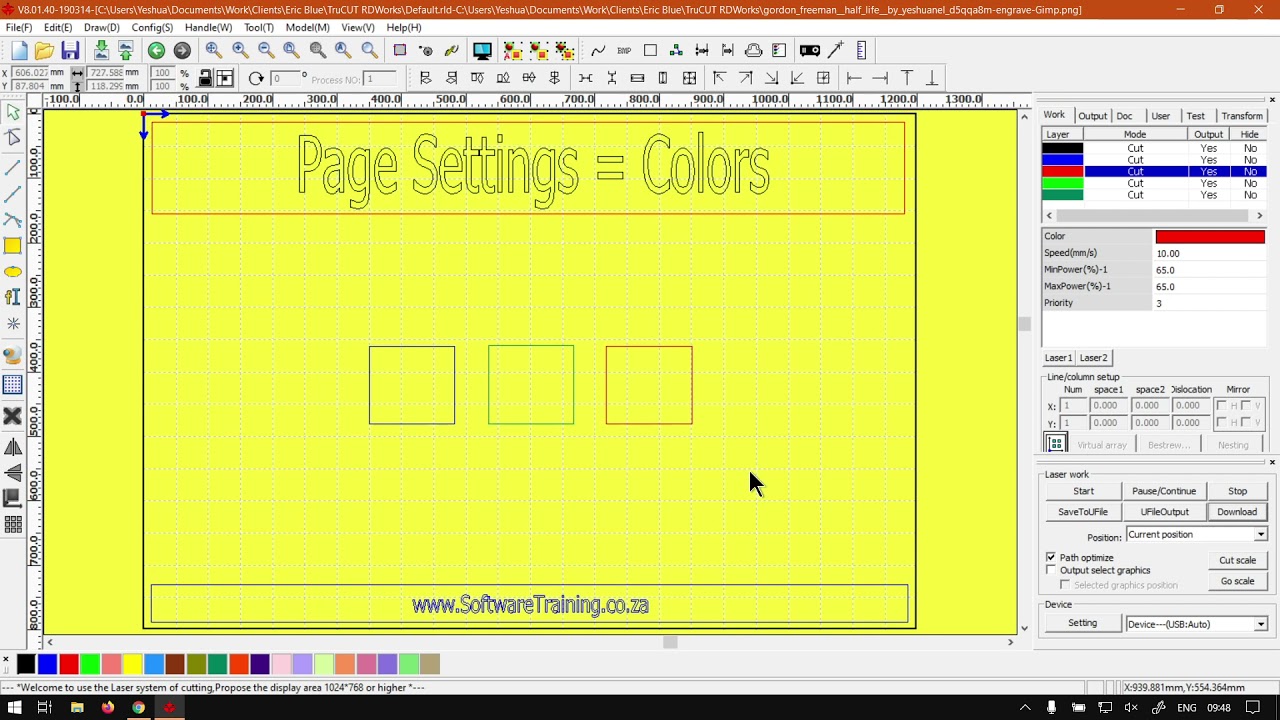Click the monitor Preview icon
Screen dimensions: 1280x720
click(482, 51)
